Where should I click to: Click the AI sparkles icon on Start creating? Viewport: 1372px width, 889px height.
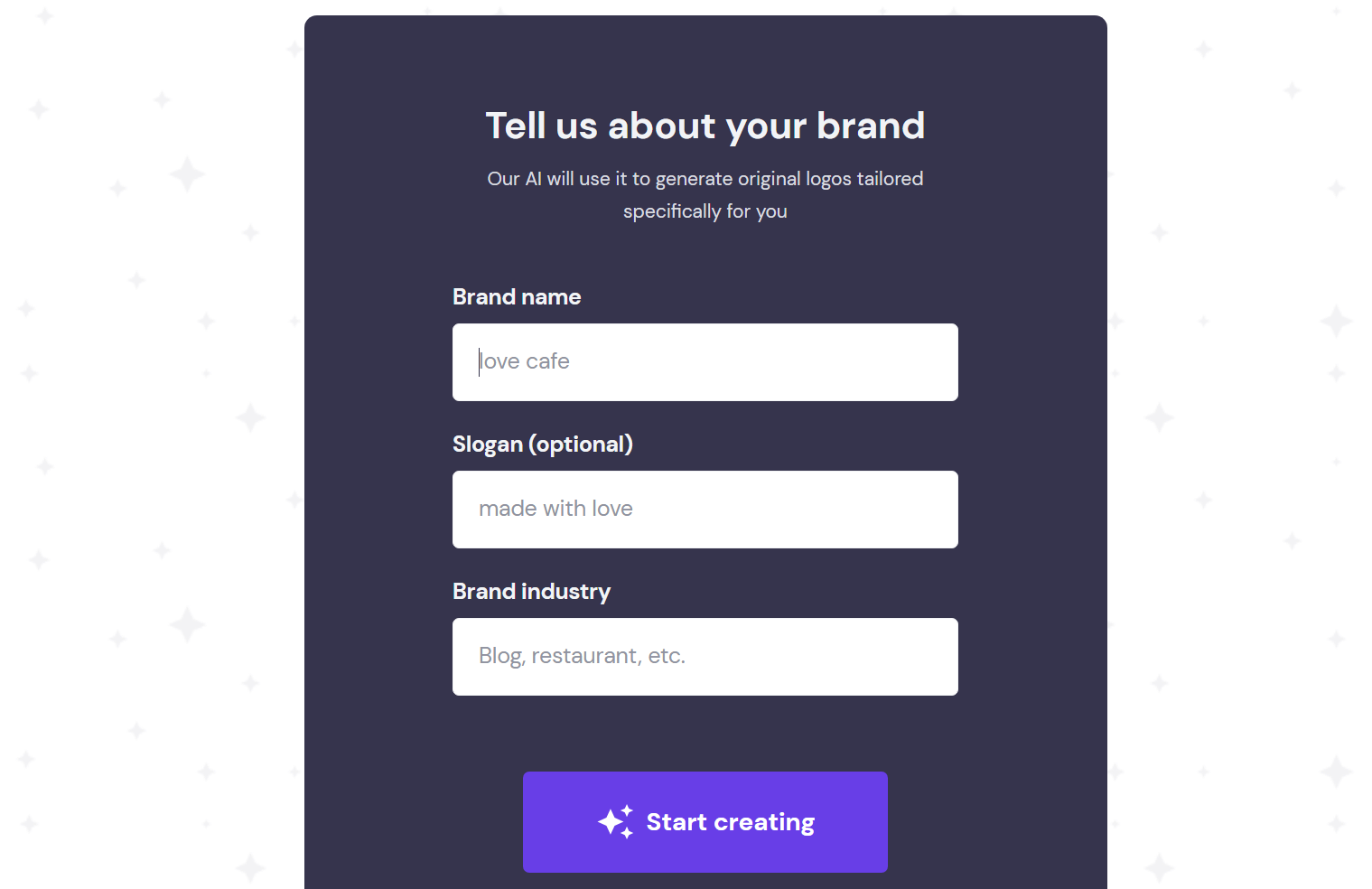(615, 821)
